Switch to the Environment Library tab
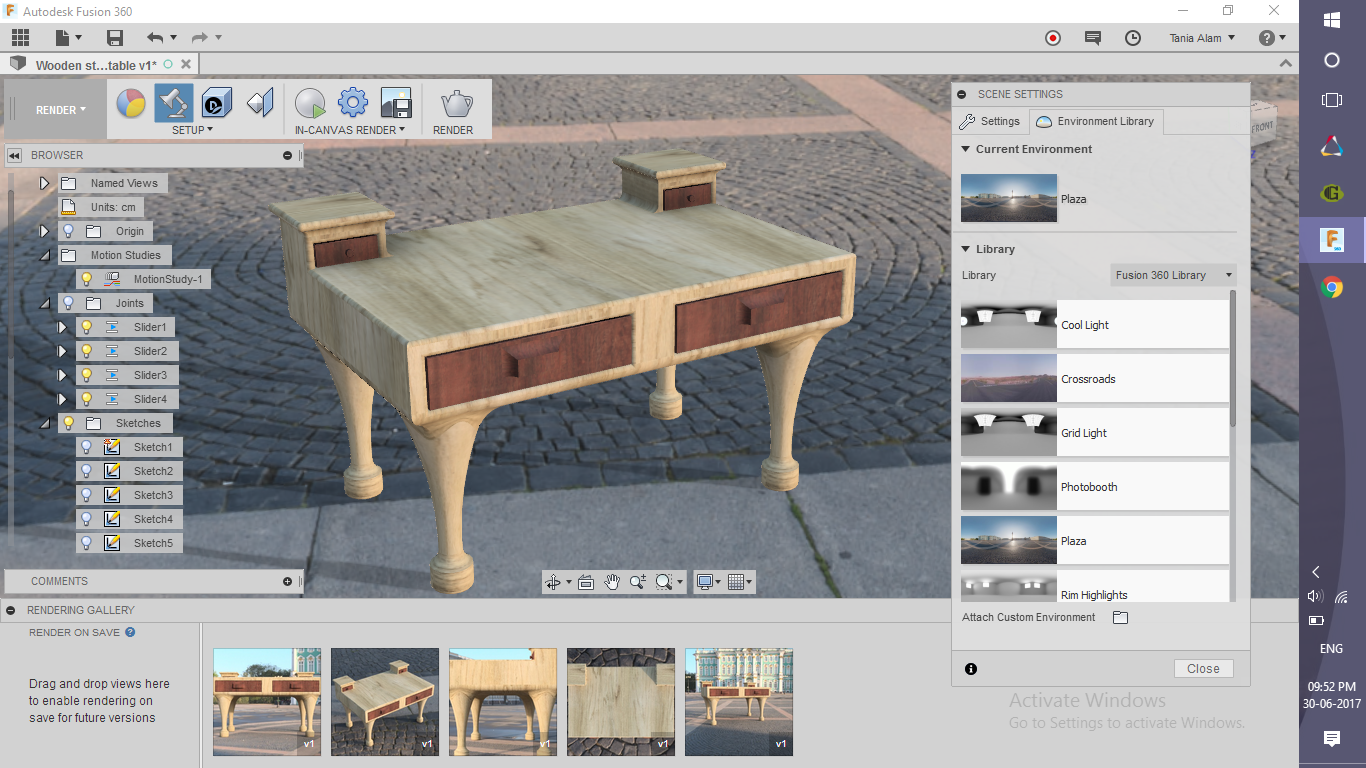The image size is (1366, 768). 1095,121
